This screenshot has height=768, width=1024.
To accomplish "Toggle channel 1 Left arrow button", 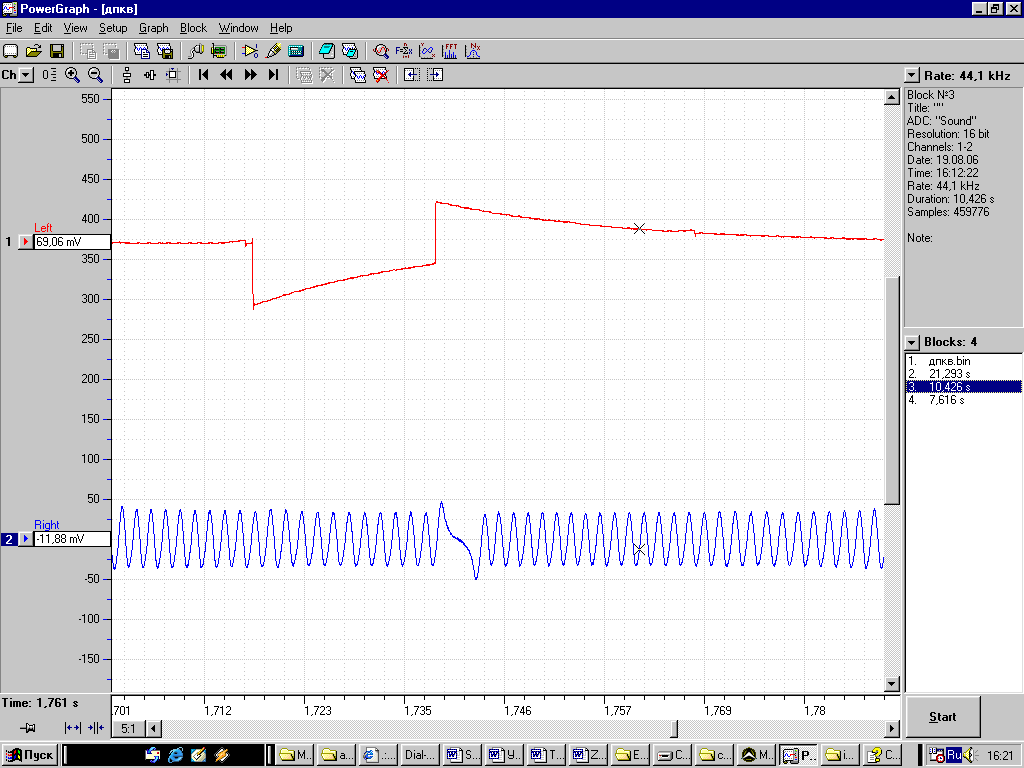I will pyautogui.click(x=25, y=242).
